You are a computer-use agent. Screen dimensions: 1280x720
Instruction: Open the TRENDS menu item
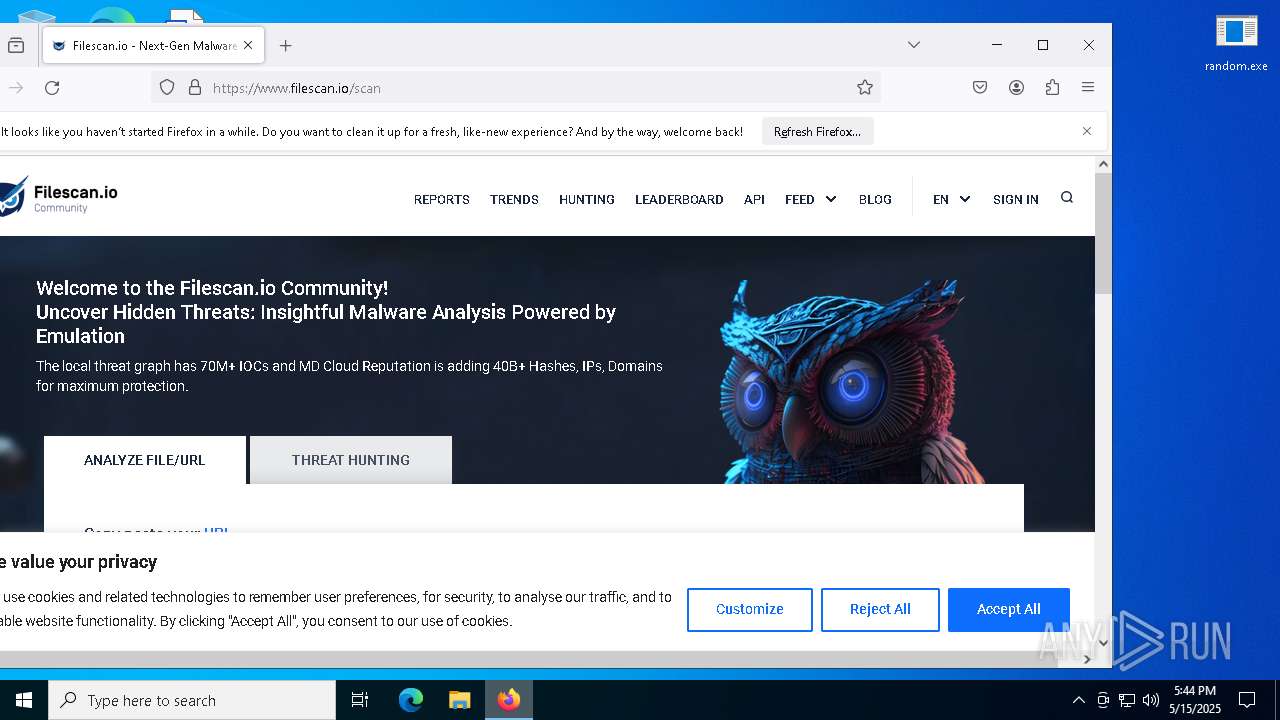[x=514, y=199]
